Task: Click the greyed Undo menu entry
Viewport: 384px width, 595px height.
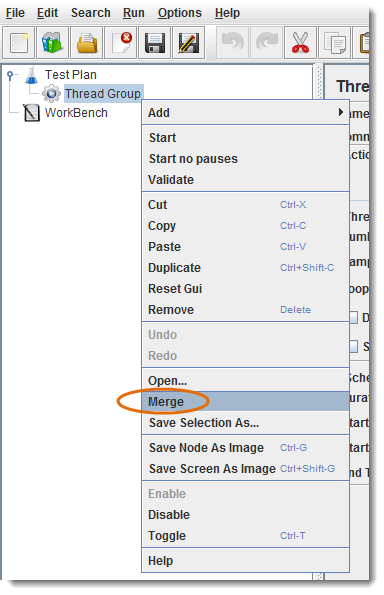Action: (x=246, y=335)
